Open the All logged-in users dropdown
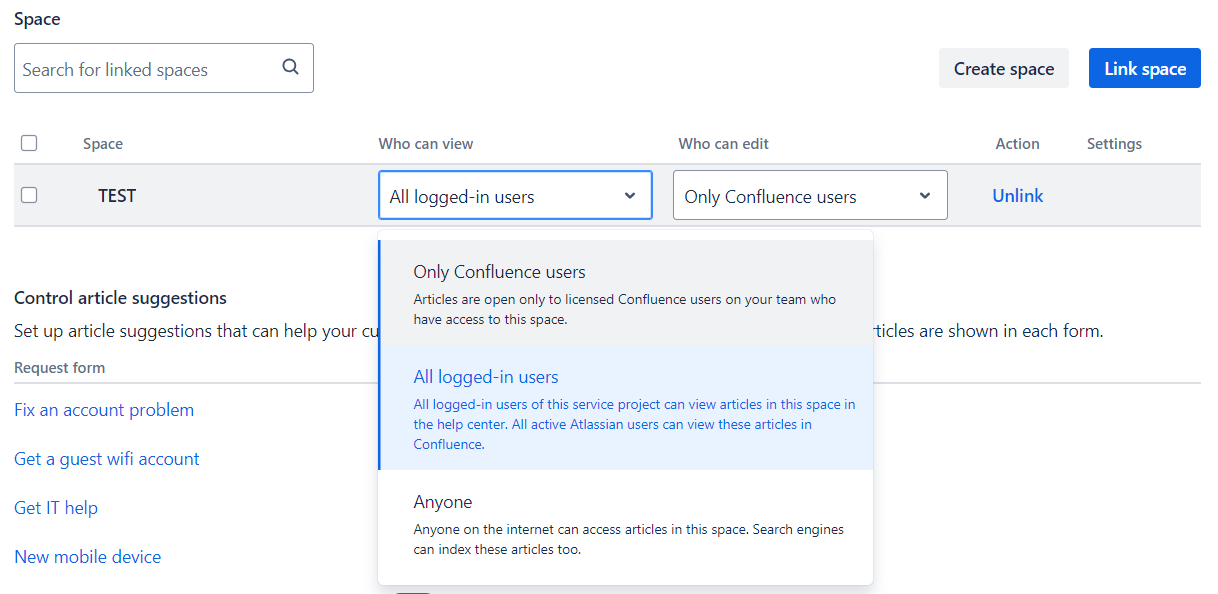 [x=515, y=196]
